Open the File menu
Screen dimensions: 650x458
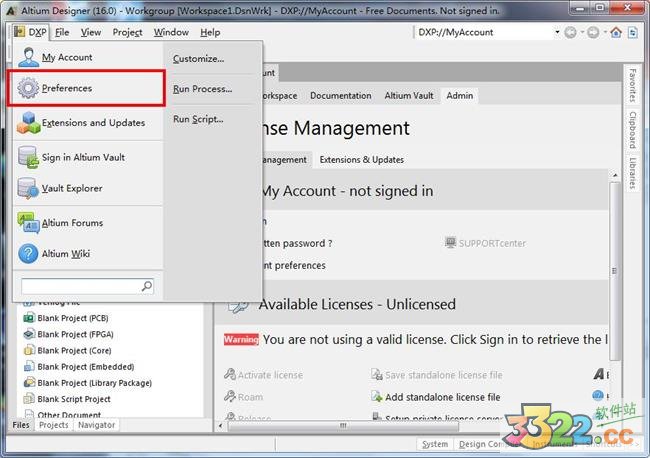[x=62, y=32]
